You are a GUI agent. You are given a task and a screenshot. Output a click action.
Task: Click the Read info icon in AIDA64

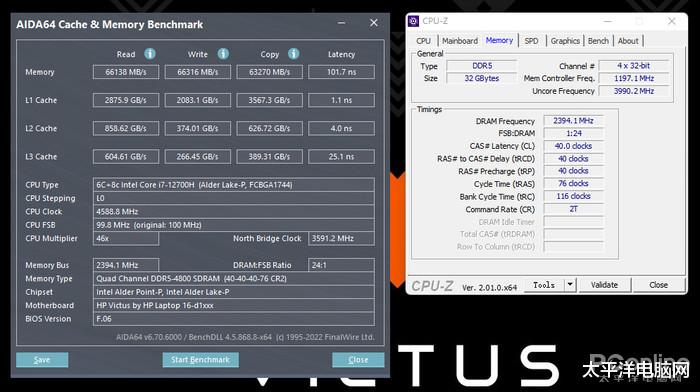click(x=150, y=54)
